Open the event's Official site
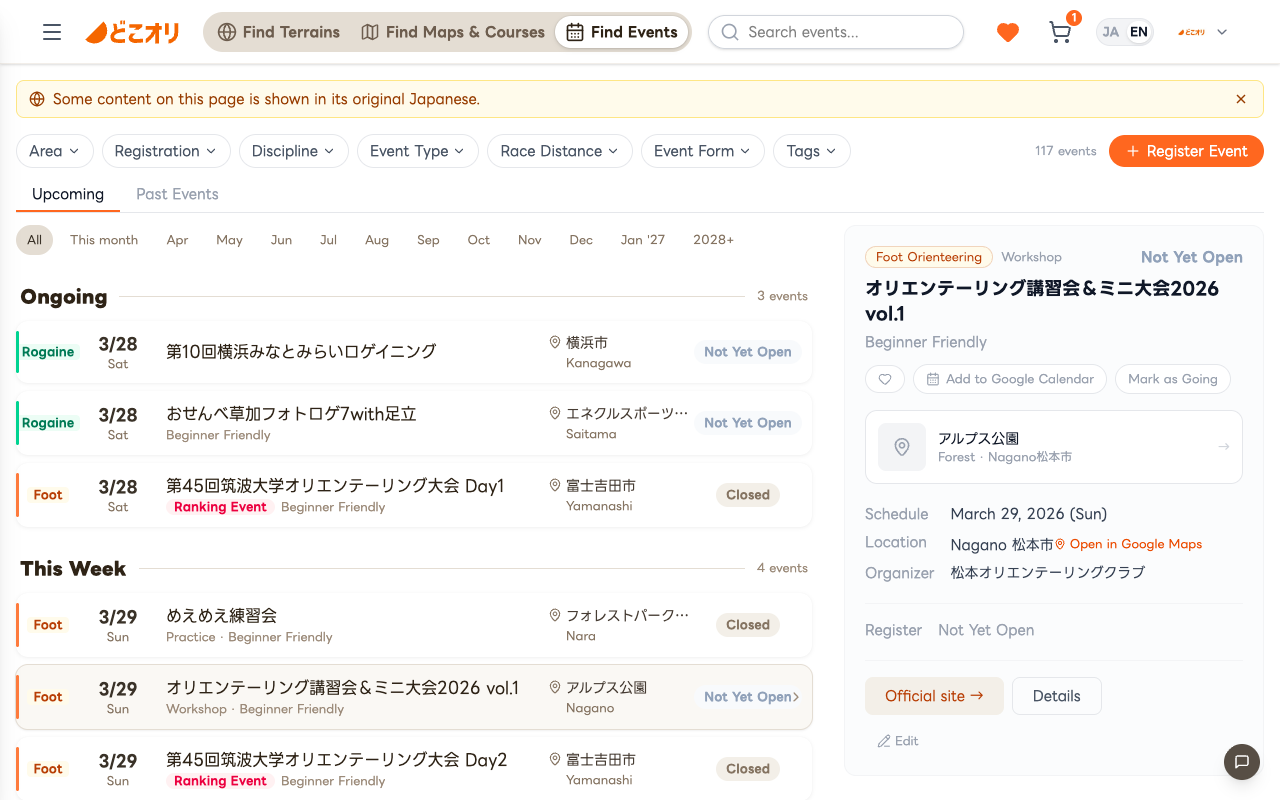 934,695
